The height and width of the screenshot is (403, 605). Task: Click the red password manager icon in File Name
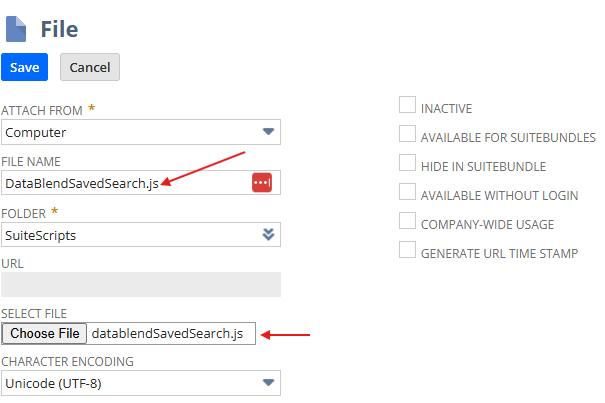click(x=262, y=182)
